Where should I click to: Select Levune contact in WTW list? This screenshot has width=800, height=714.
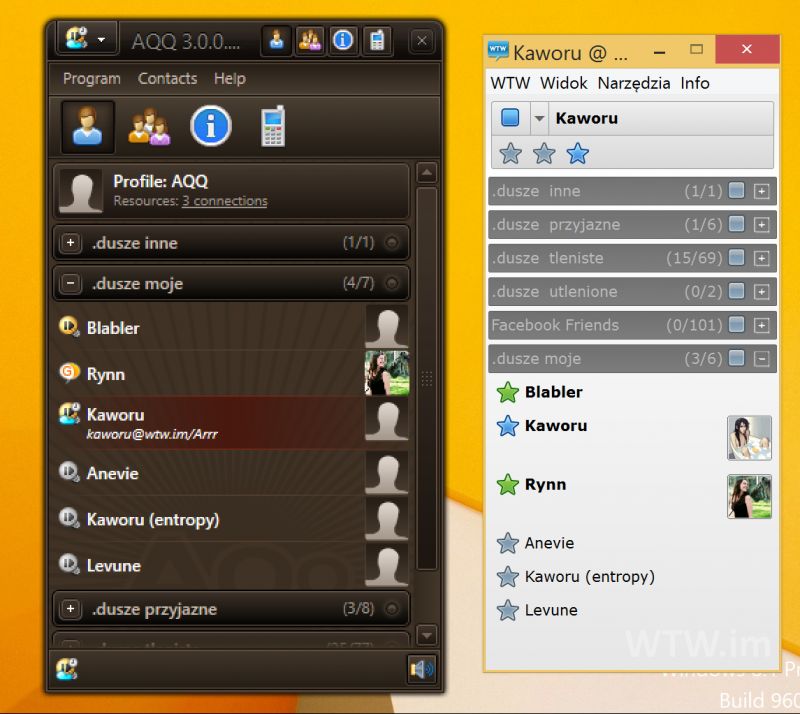coord(632,610)
